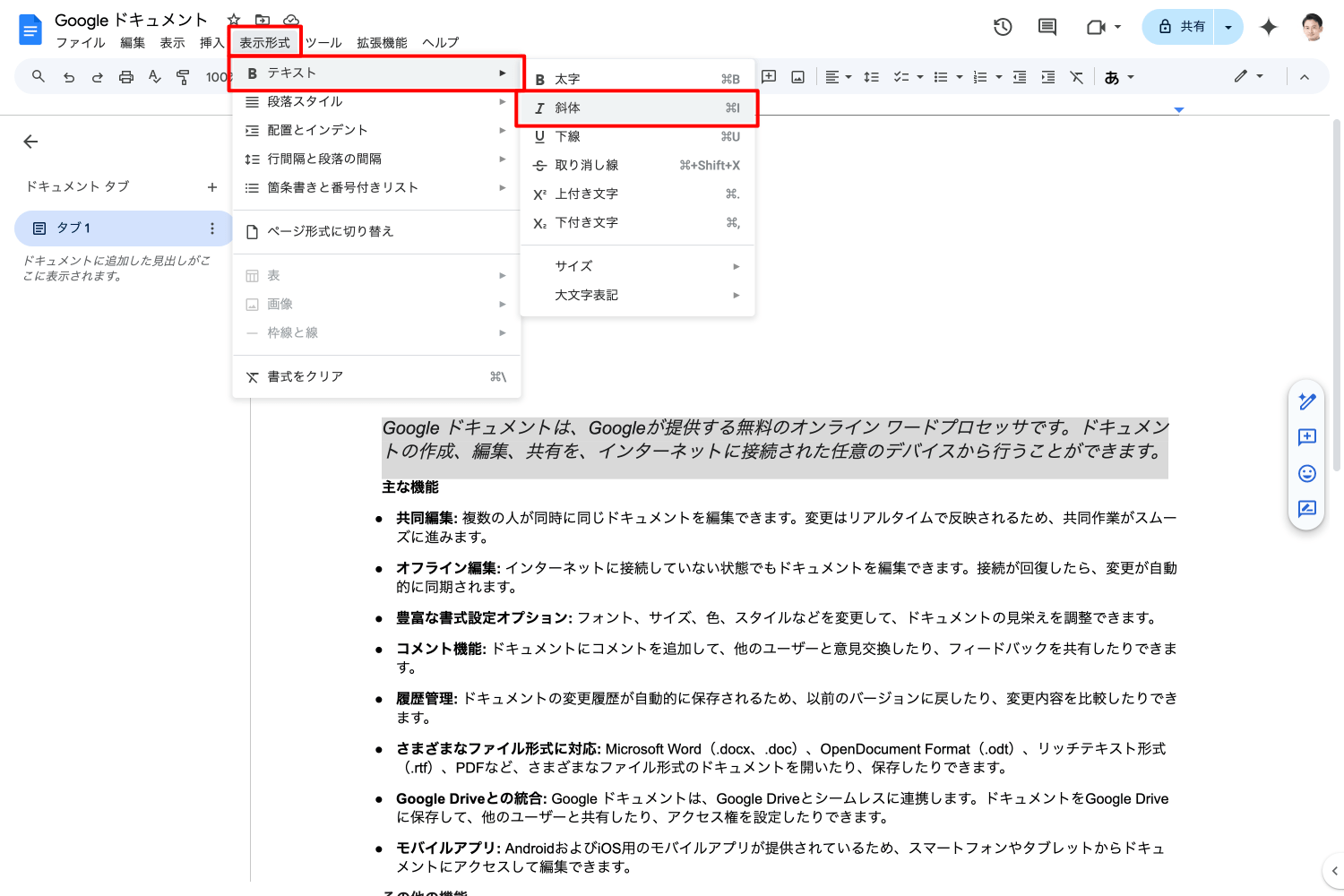Open the Google account avatar
1344x896 pixels.
1313,27
